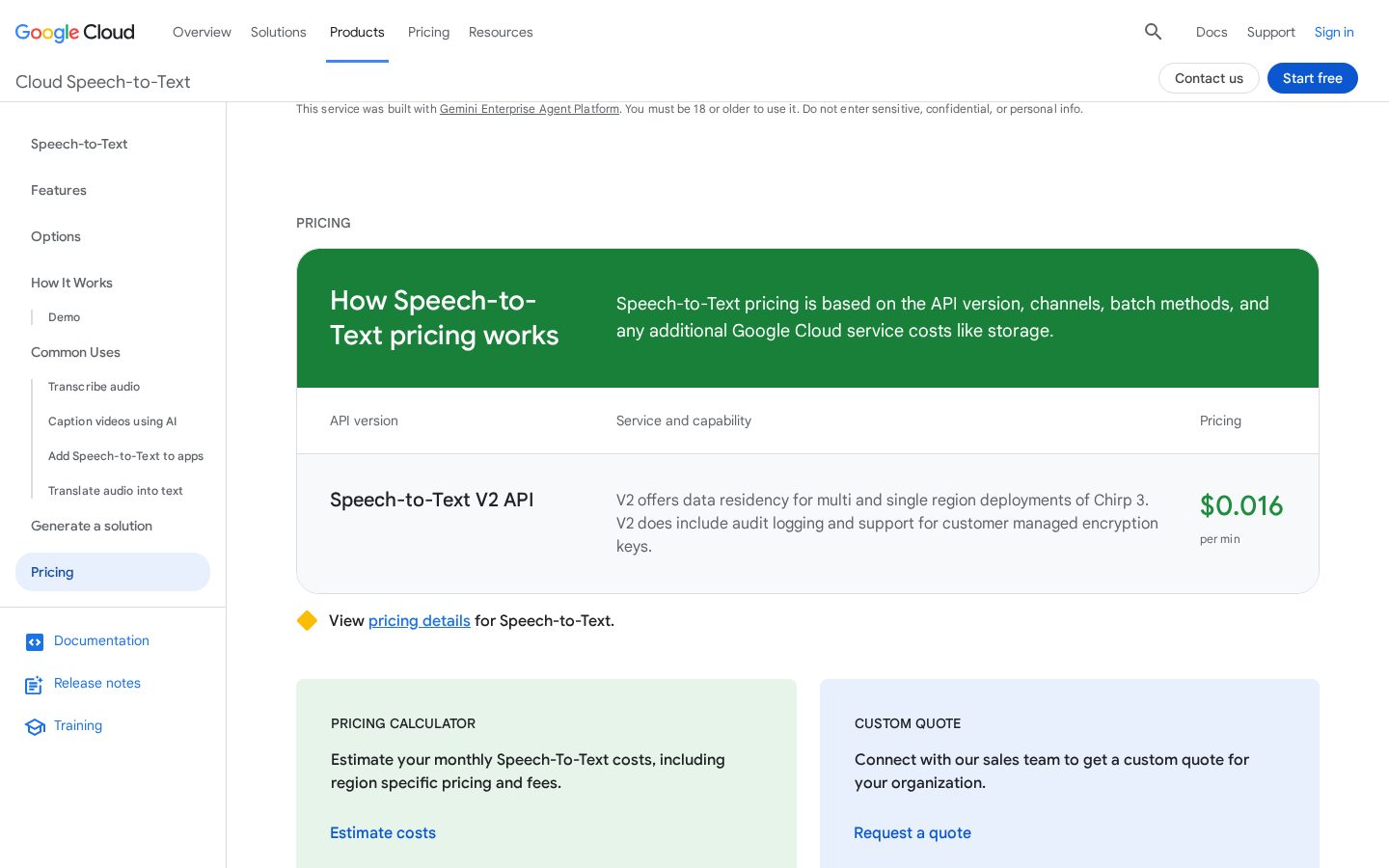This screenshot has height=868, width=1389.
Task: Go to Pricing in top navigation
Action: click(x=428, y=32)
